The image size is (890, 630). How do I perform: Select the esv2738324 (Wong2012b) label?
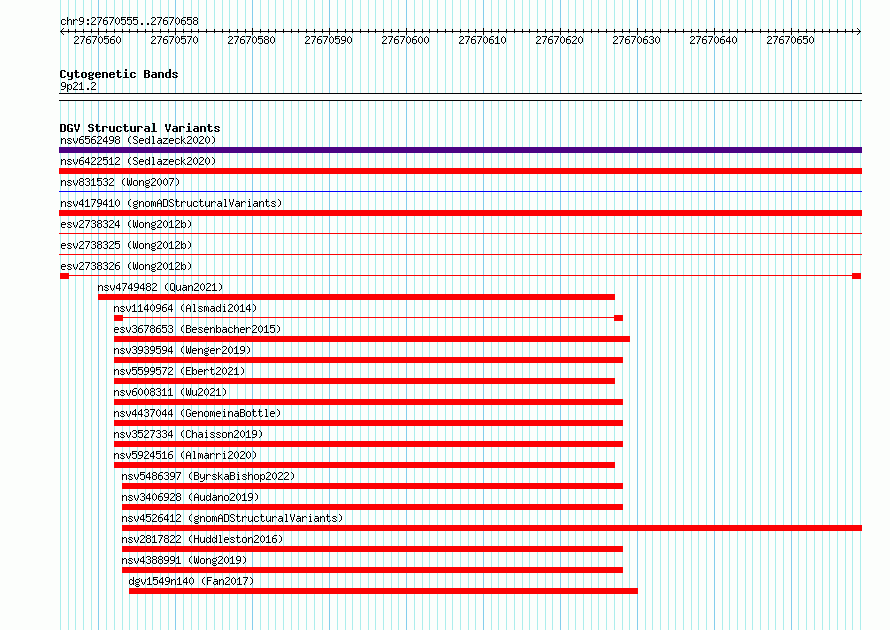[126, 224]
